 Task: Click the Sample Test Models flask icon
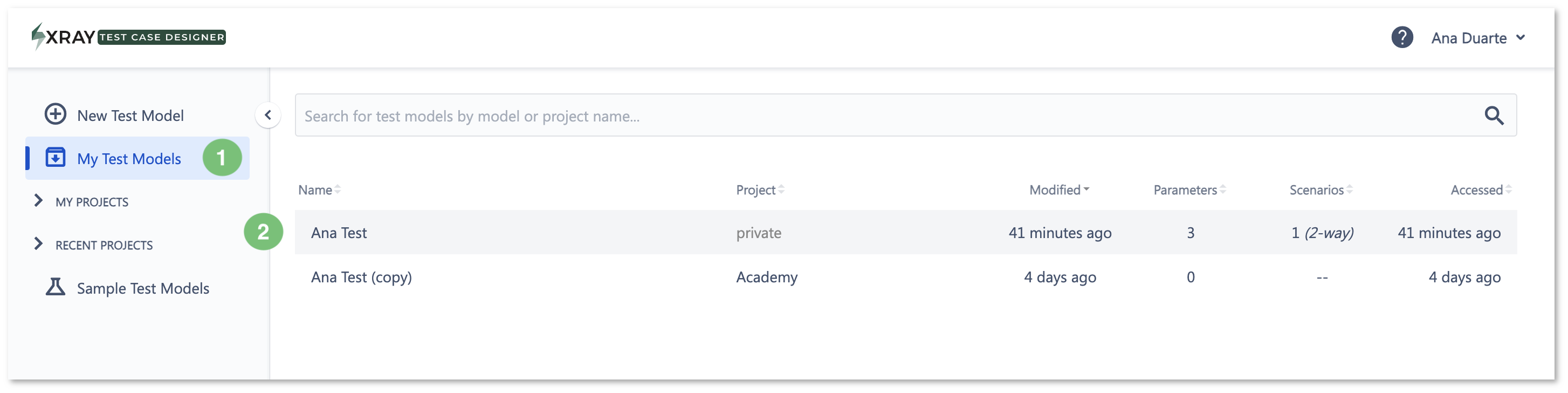pos(56,287)
